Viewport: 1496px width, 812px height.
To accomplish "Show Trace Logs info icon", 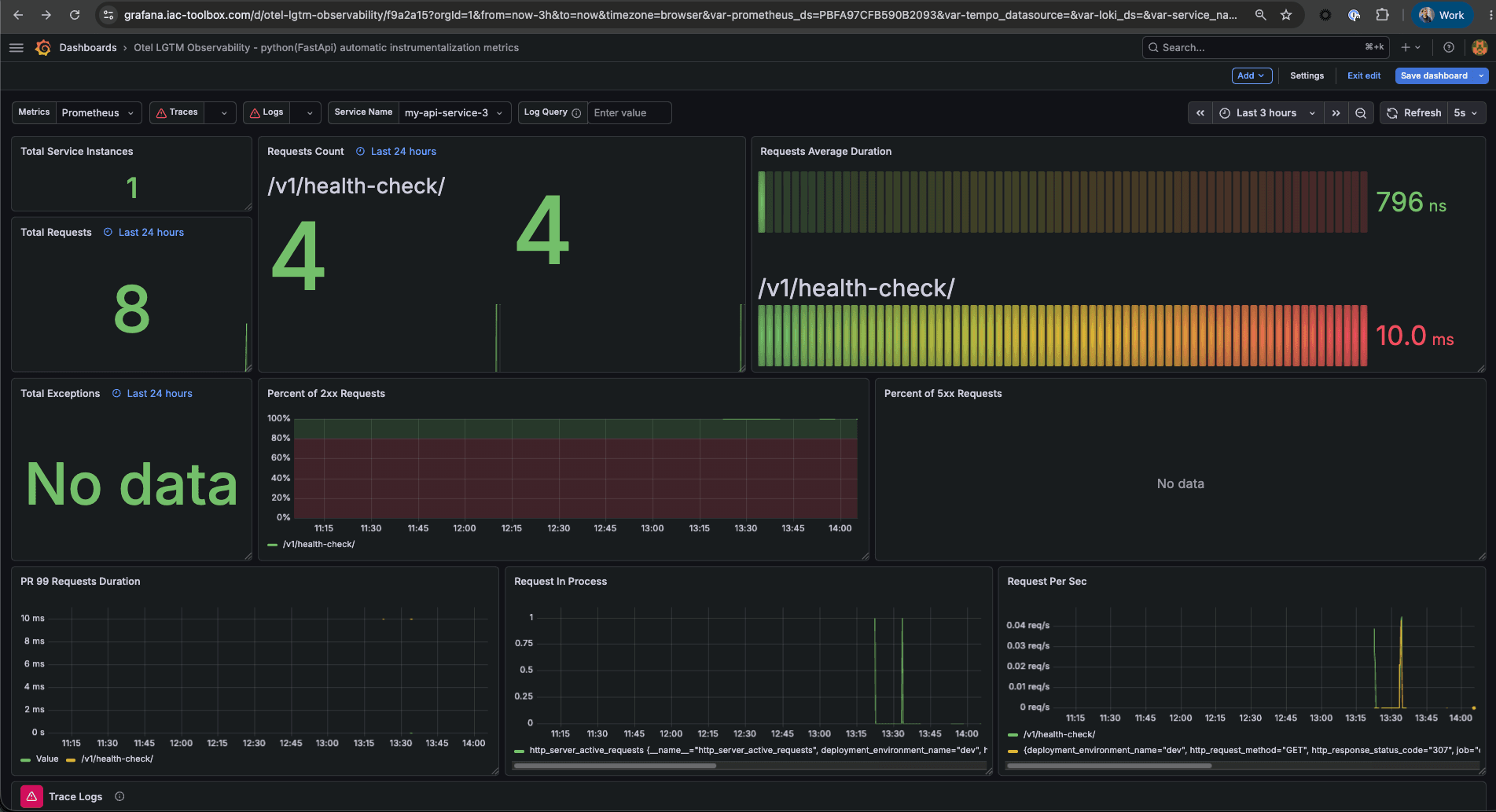I will pyautogui.click(x=119, y=797).
